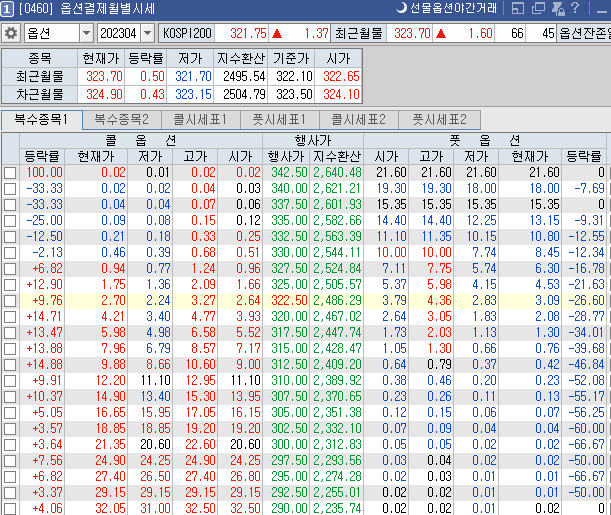This screenshot has height=515, width=611.
Task: Tick the checkbox on the 335.00 row
Action: point(10,220)
